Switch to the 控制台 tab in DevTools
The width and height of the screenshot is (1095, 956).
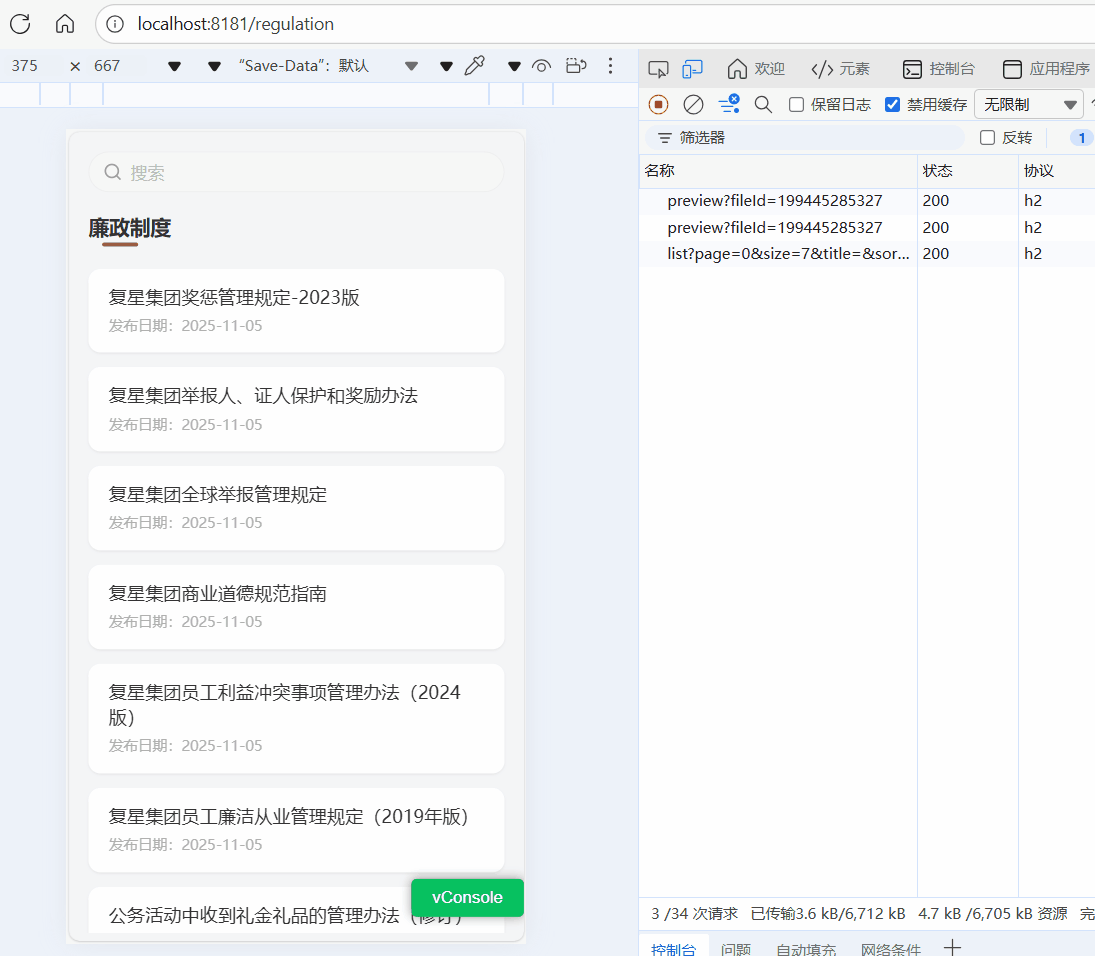[x=938, y=69]
